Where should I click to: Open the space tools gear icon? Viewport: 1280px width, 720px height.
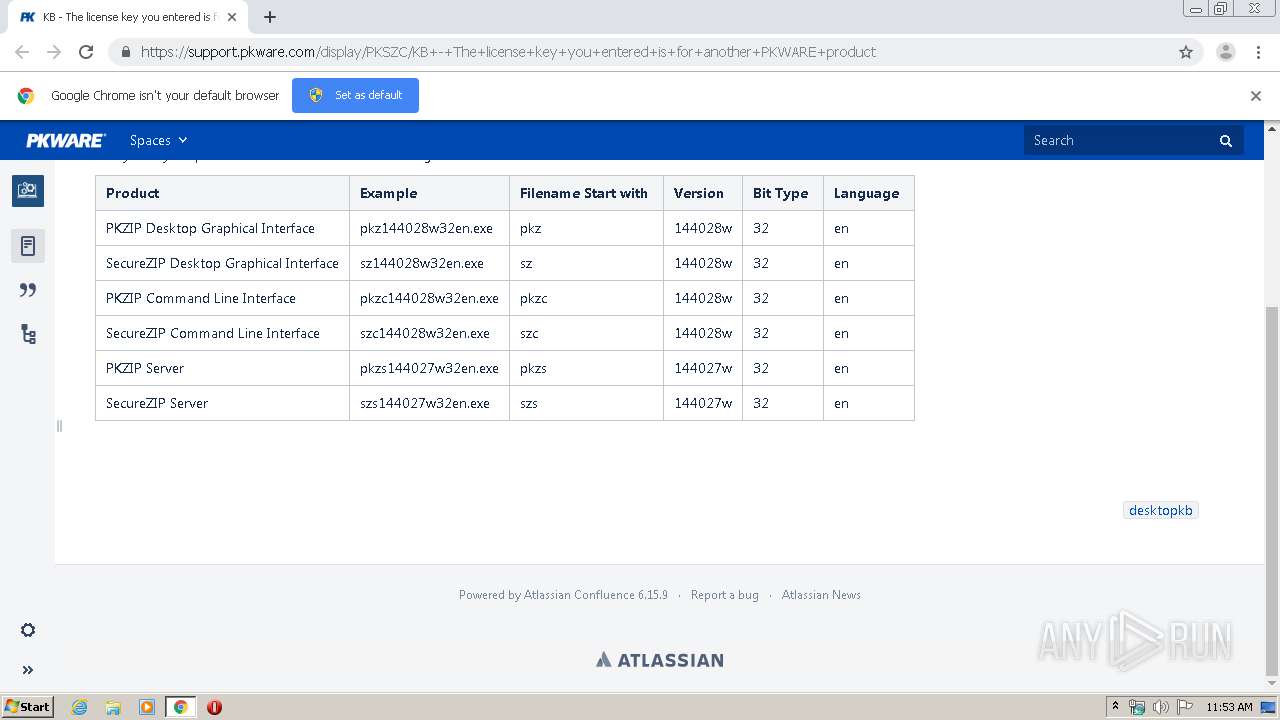[28, 630]
